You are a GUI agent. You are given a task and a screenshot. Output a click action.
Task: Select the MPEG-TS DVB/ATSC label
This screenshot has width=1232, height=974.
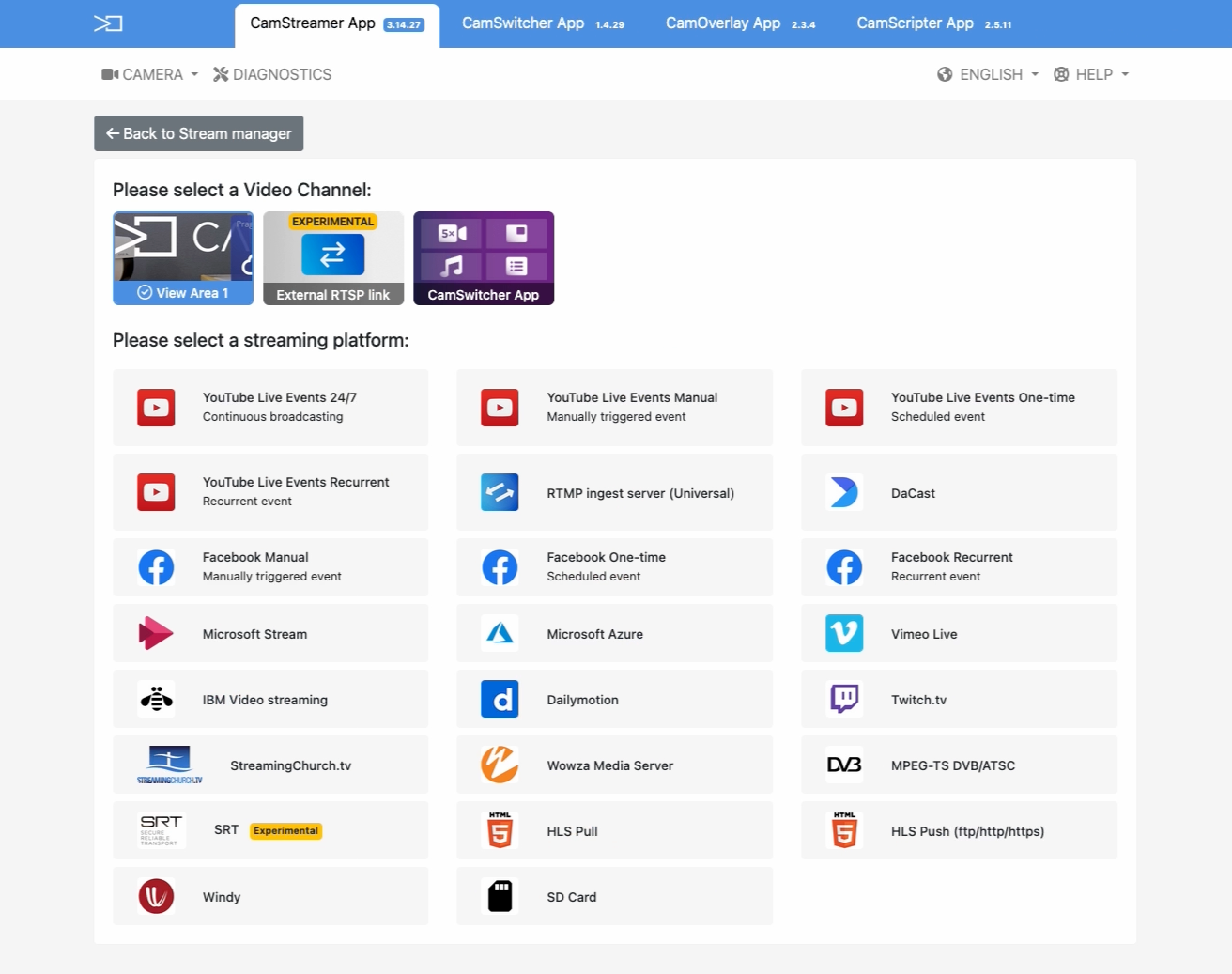tap(953, 765)
